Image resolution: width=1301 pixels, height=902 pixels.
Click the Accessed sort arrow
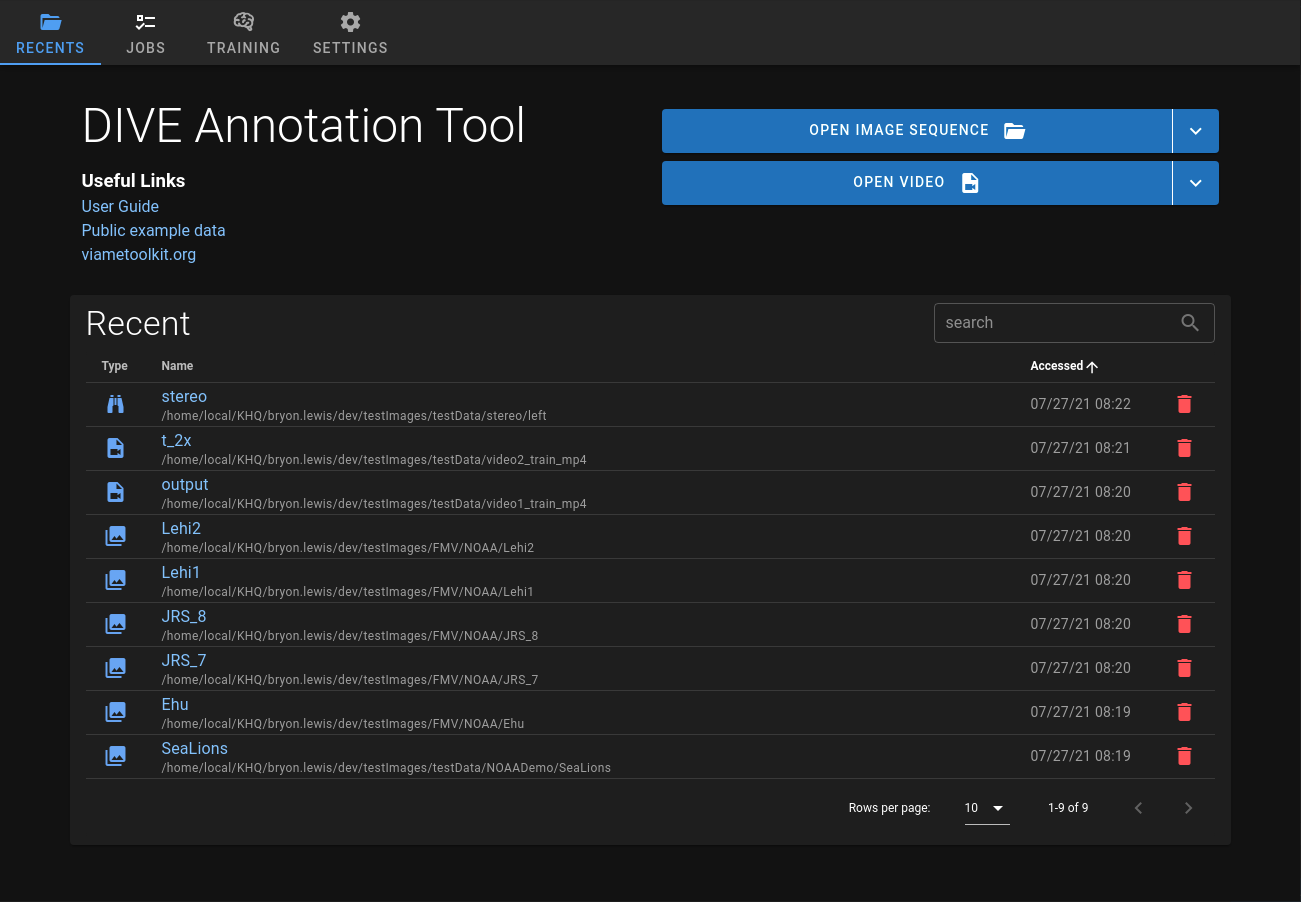tap(1092, 366)
